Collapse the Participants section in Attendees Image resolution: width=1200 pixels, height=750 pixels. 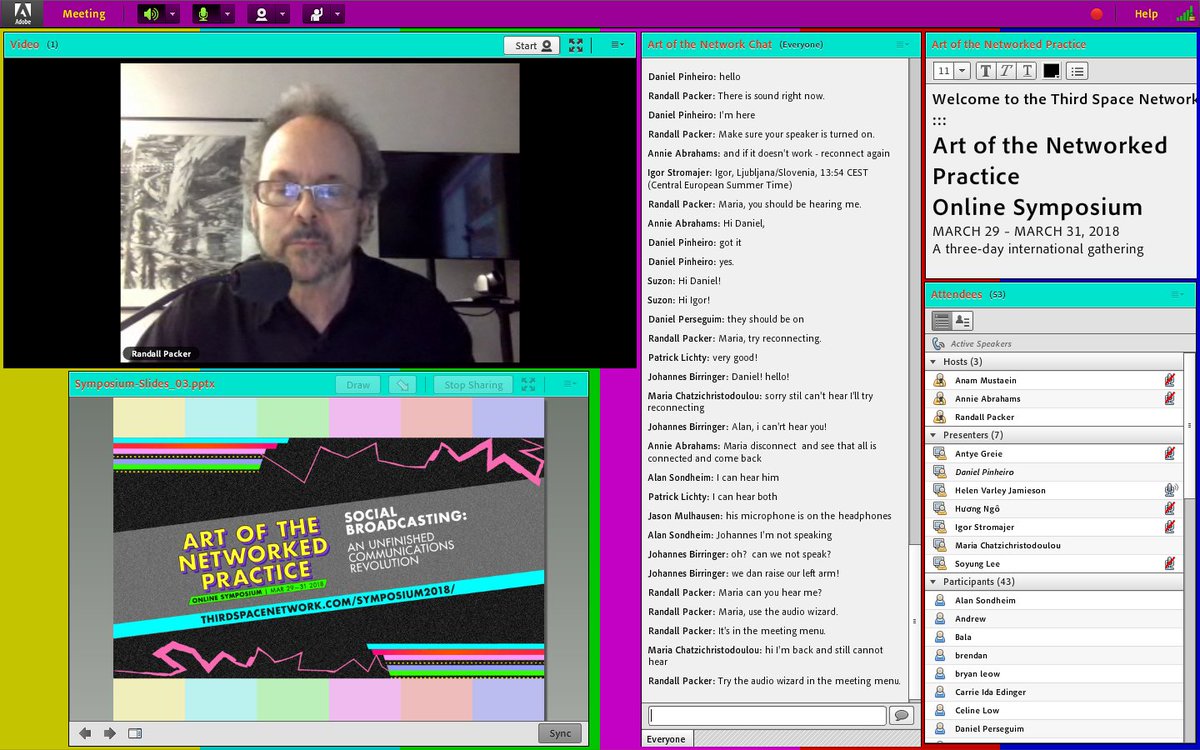(932, 581)
